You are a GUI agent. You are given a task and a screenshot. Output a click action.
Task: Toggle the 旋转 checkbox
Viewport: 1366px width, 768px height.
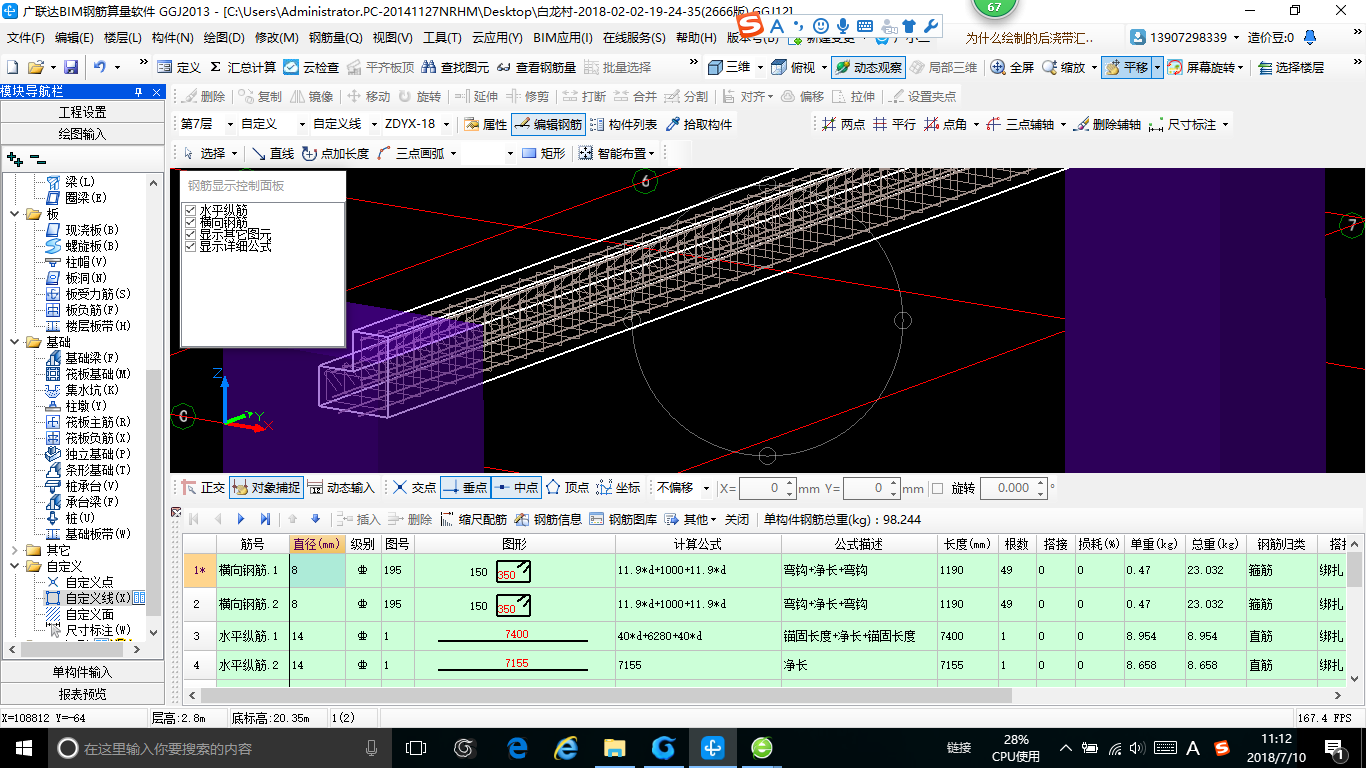[937, 488]
